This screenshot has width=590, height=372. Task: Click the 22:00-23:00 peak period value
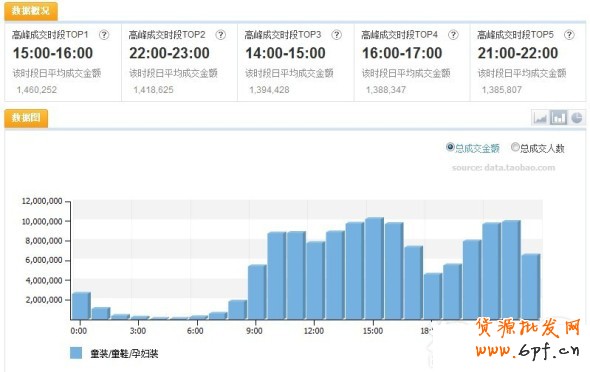169,53
